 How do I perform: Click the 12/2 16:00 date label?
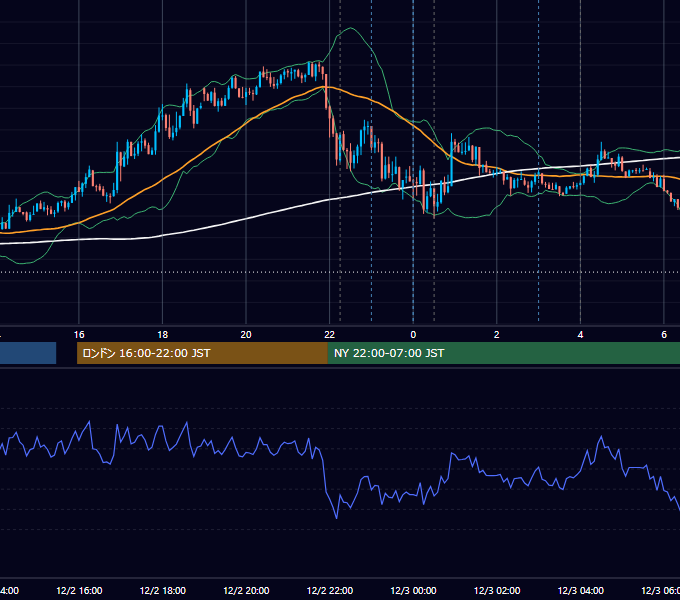[x=79, y=591]
